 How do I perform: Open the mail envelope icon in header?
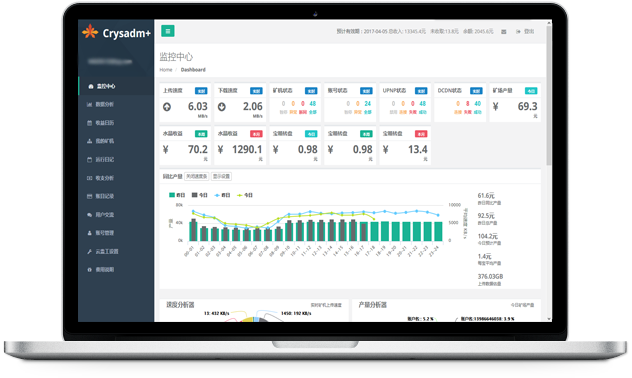click(x=503, y=31)
